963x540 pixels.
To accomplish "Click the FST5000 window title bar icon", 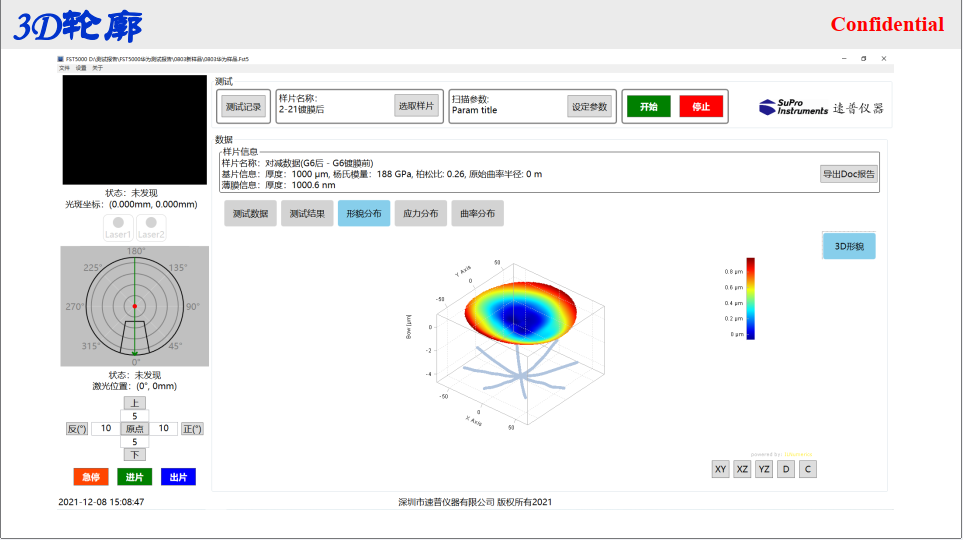I will 61,59.
